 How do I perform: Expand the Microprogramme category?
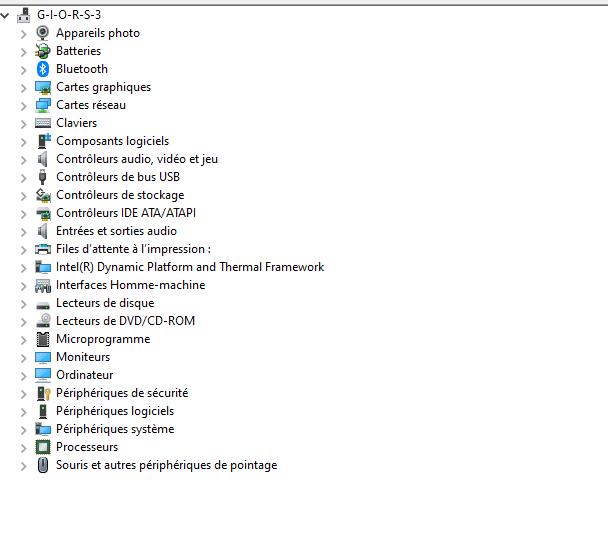[x=24, y=340]
